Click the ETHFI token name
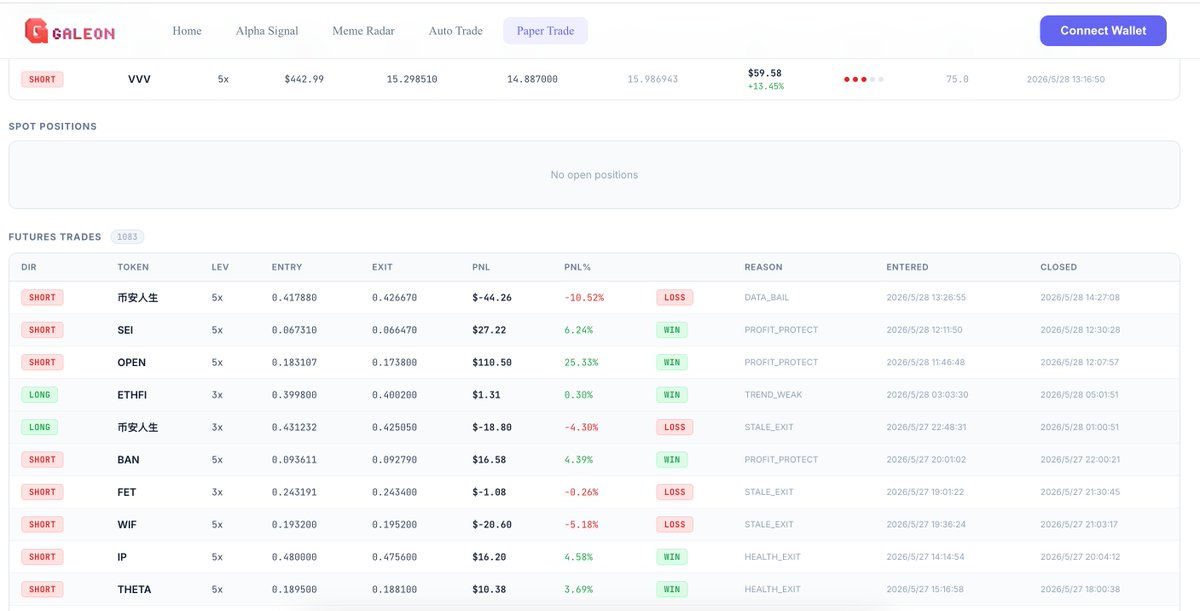This screenshot has height=611, width=1200. (x=134, y=395)
